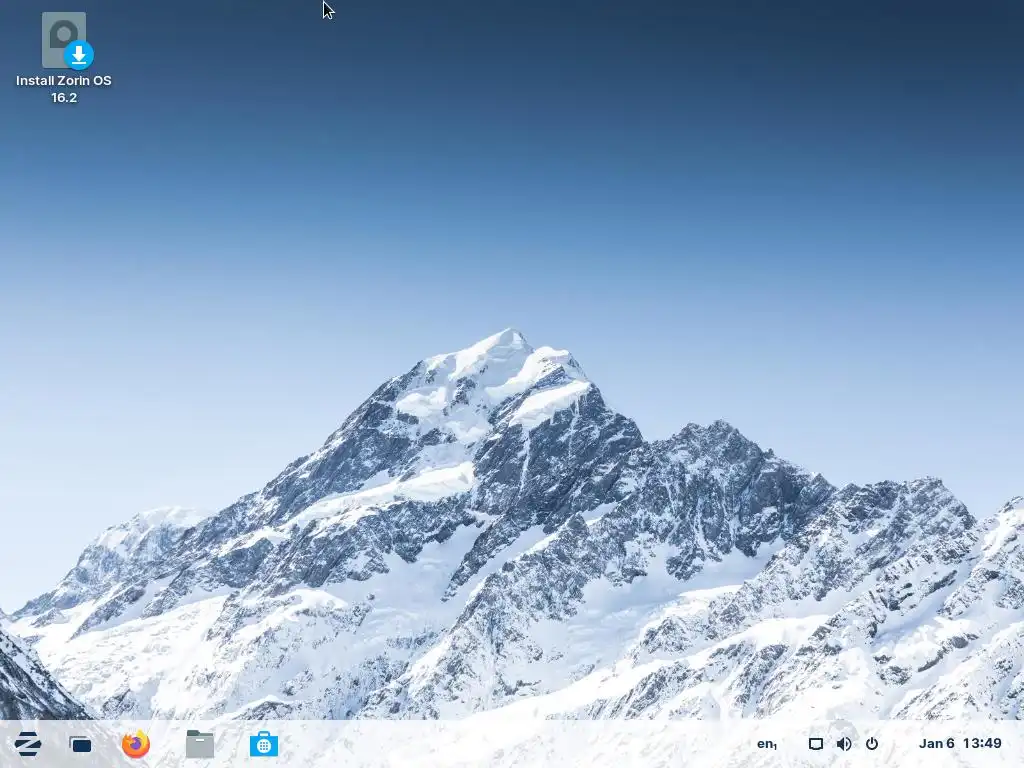Viewport: 1024px width, 768px height.
Task: Open the Jan 6 13:49 clock calendar
Action: tap(960, 743)
